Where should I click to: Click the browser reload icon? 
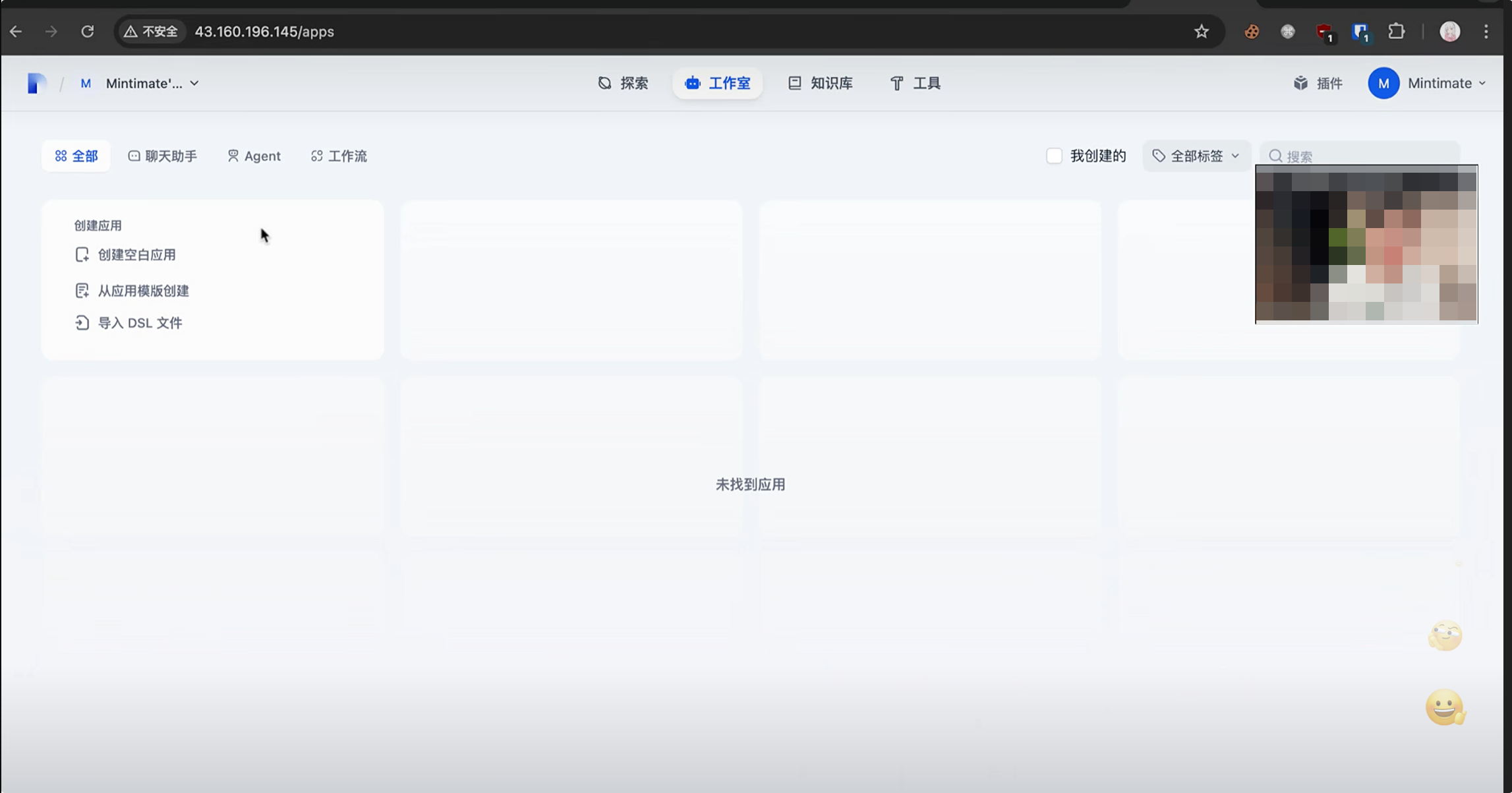[87, 31]
